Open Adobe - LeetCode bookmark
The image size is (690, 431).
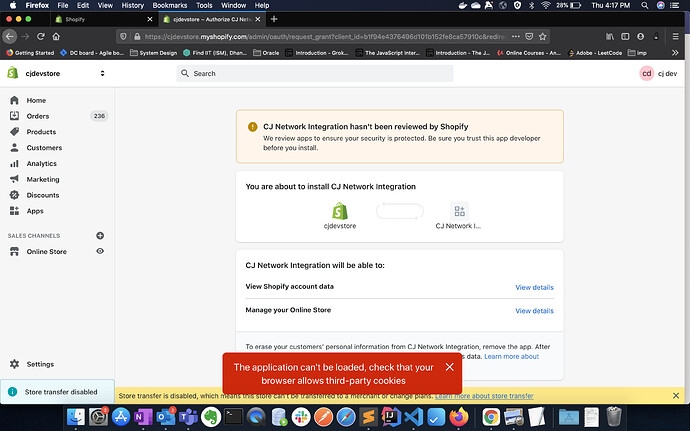coord(595,53)
